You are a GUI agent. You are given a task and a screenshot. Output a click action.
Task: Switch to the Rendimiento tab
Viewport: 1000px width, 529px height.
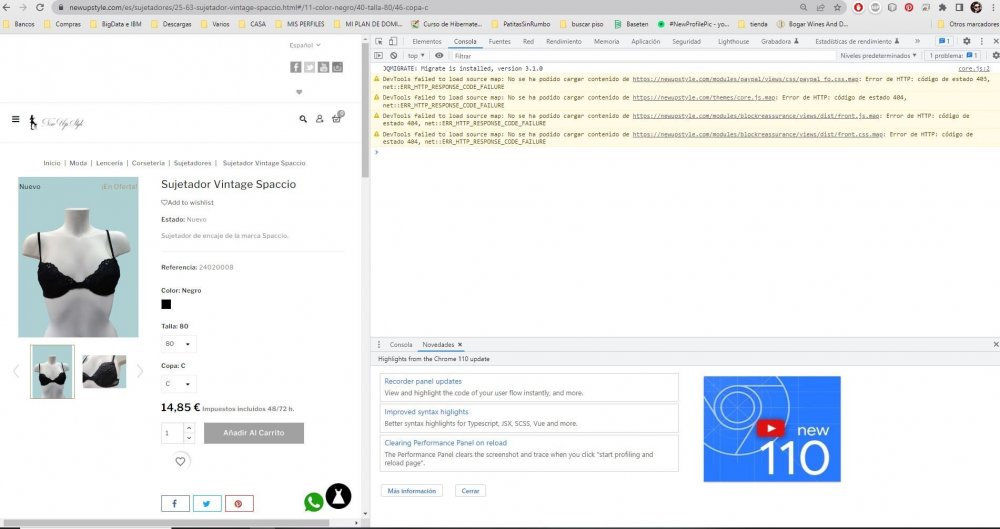click(x=564, y=41)
